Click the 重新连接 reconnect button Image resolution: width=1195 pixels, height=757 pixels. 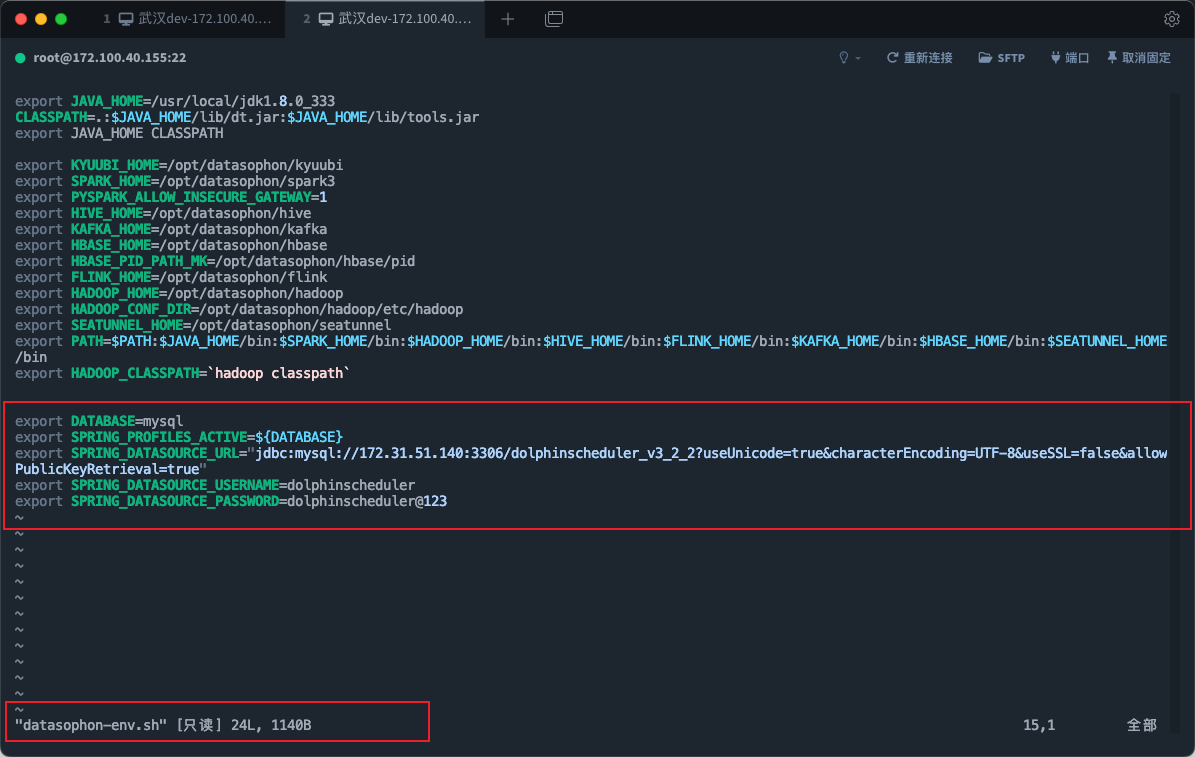[919, 58]
